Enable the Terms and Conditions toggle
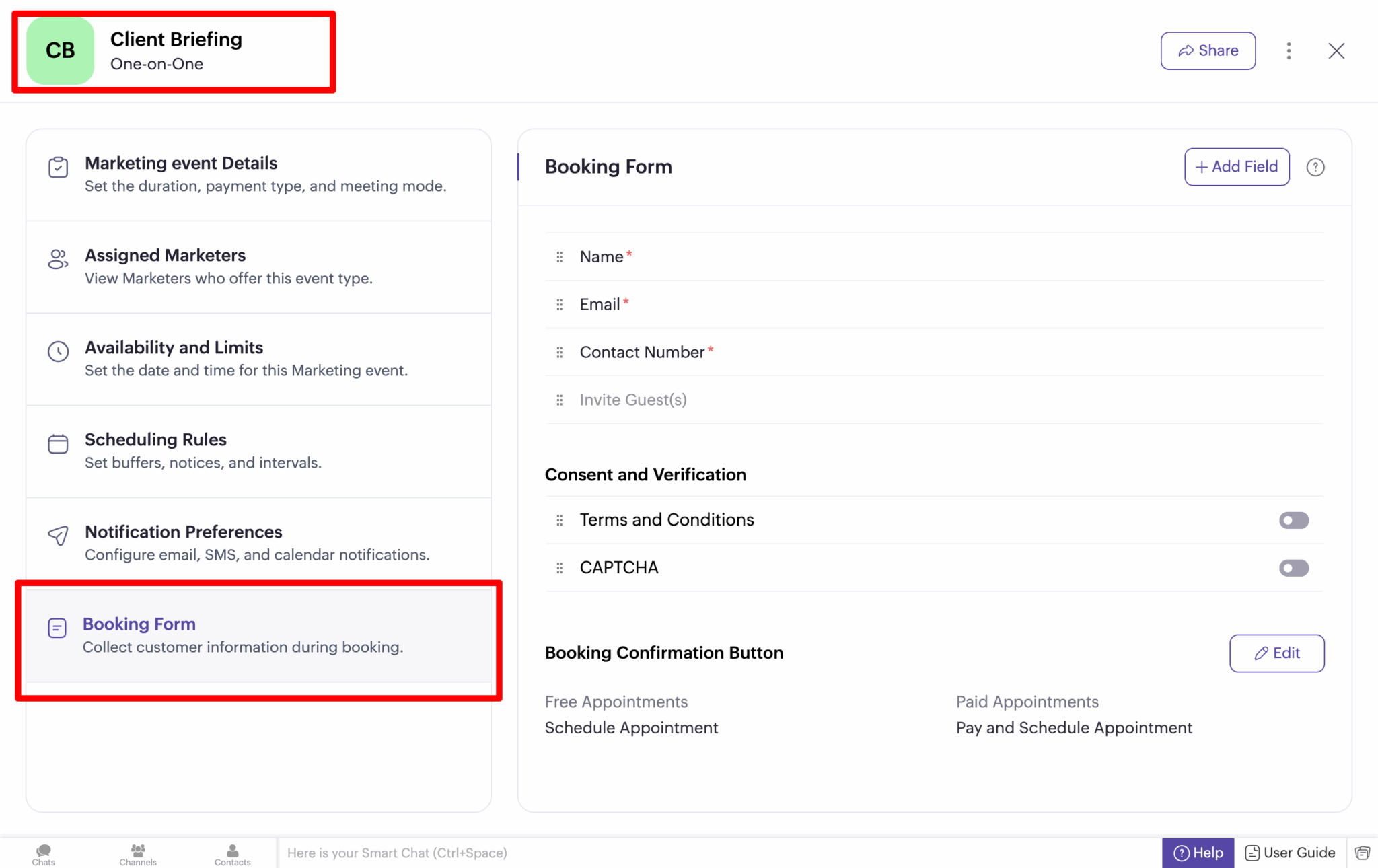 1293,519
